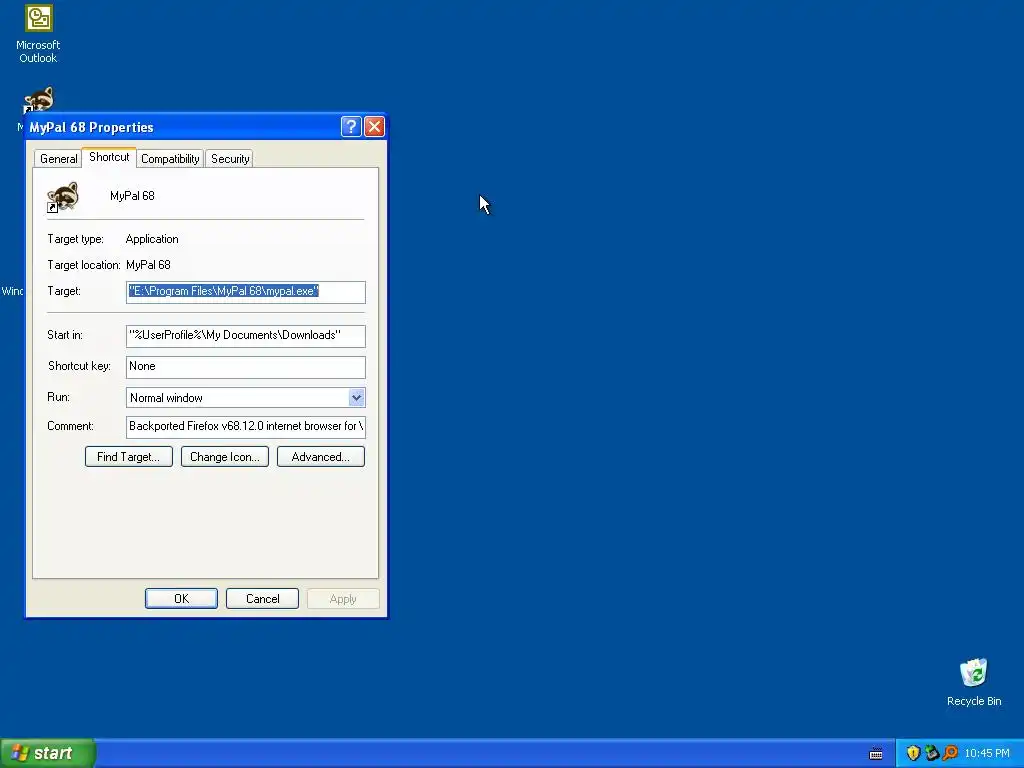Click the keyboard language bar icon on taskbar
Screen dimensions: 1024x768
[876, 754]
